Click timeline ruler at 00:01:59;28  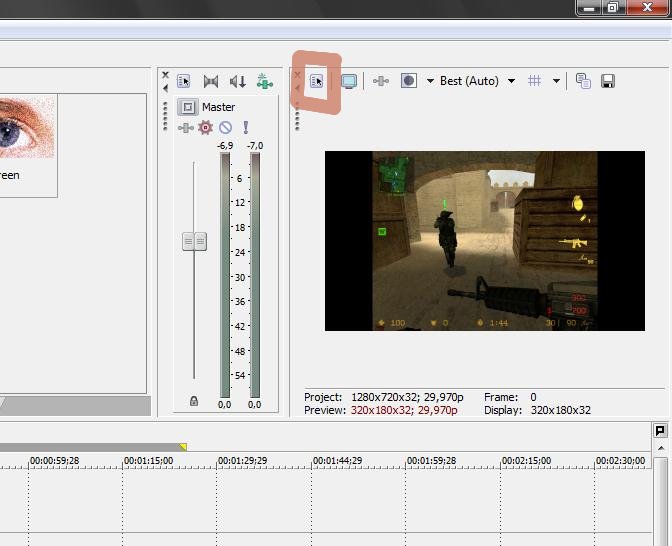pyautogui.click(x=431, y=461)
